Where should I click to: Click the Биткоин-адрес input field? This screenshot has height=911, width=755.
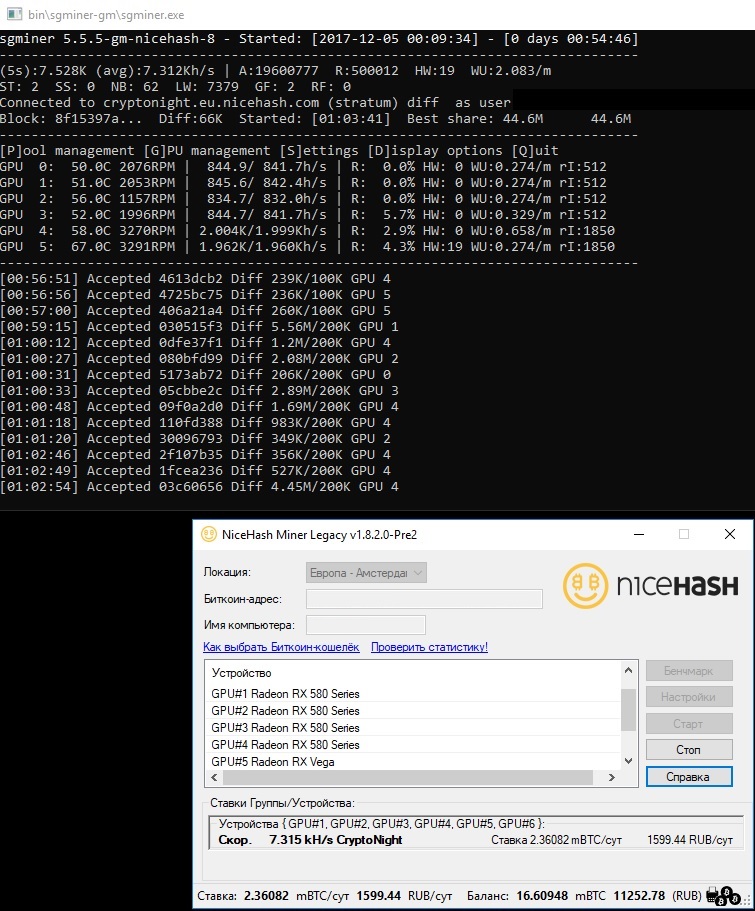[424, 599]
